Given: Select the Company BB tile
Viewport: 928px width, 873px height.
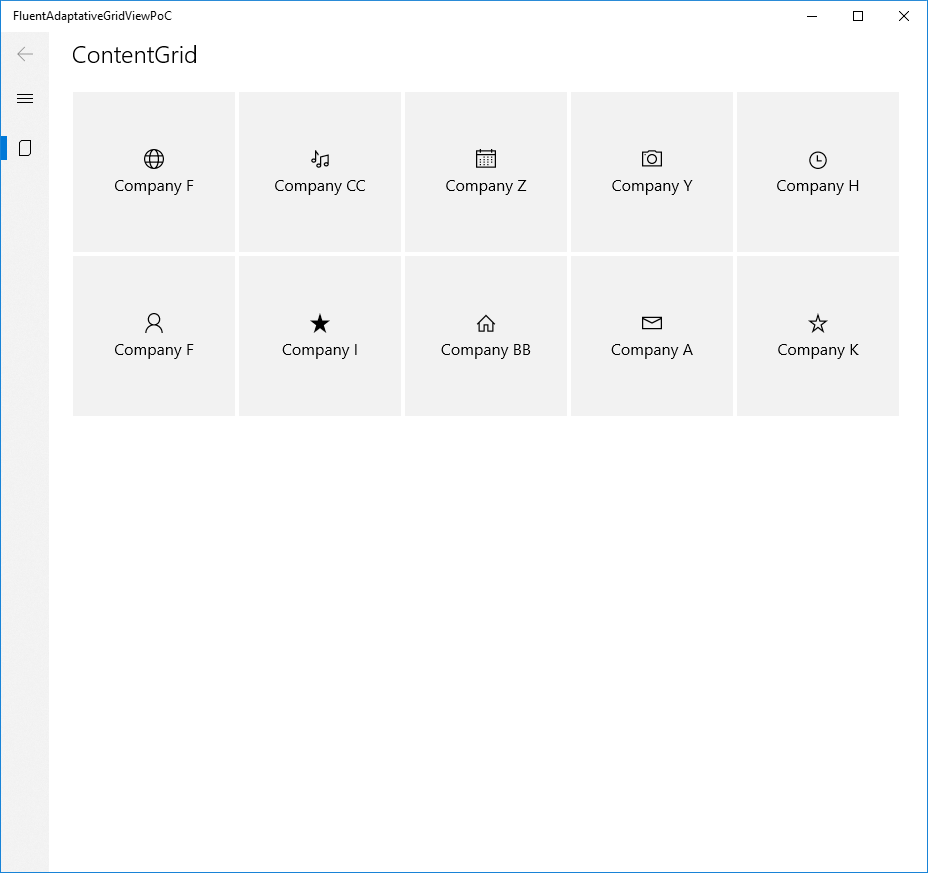Looking at the screenshot, I should point(485,336).
